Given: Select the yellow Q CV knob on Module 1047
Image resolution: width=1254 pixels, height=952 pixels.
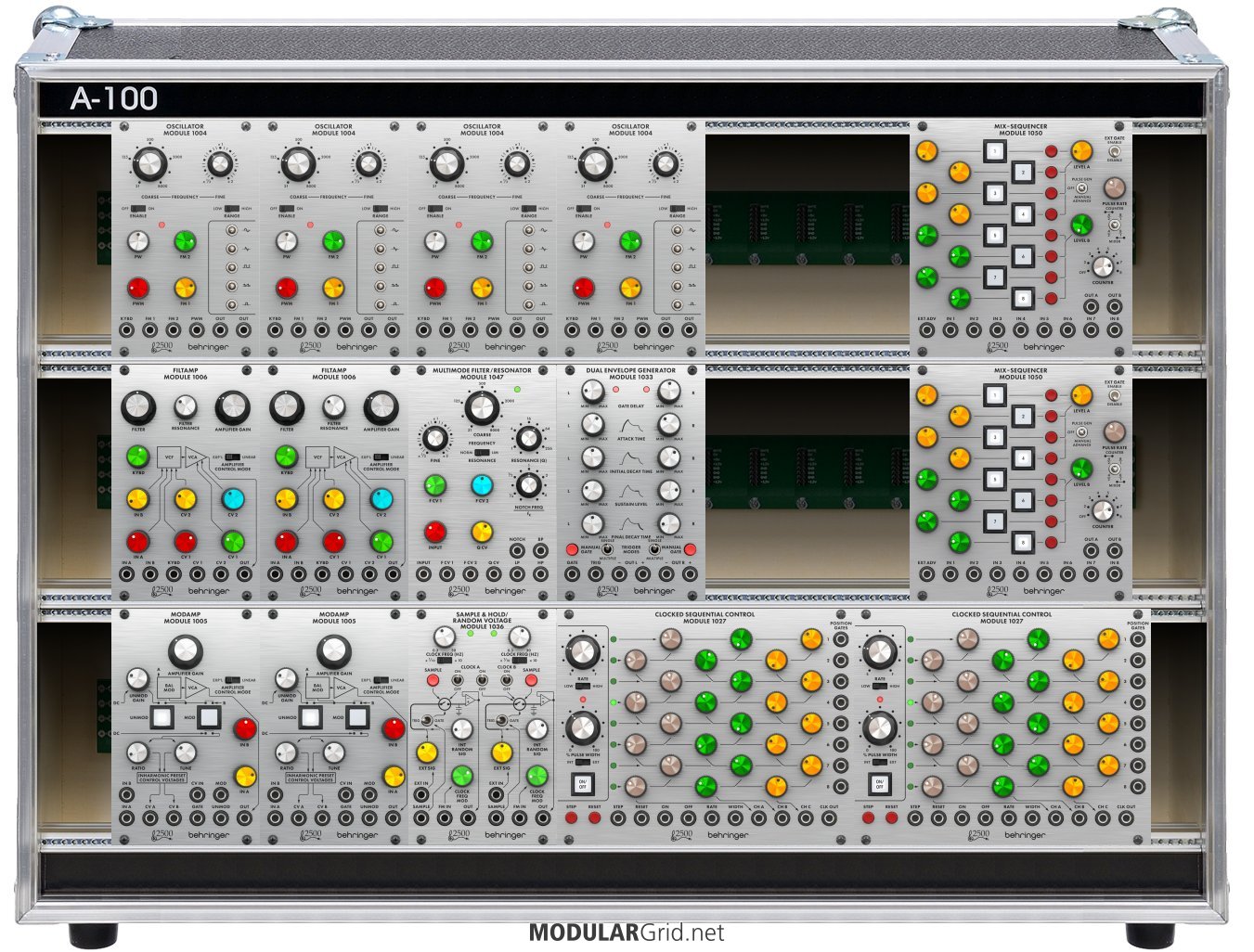Looking at the screenshot, I should pos(481,532).
